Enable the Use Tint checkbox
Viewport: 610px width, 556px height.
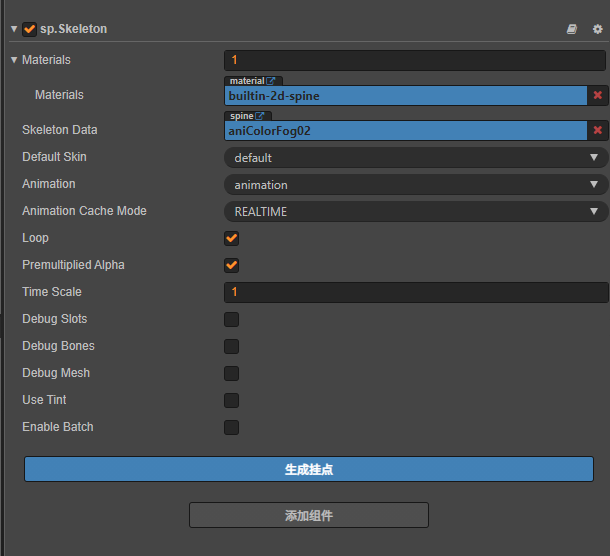(231, 400)
